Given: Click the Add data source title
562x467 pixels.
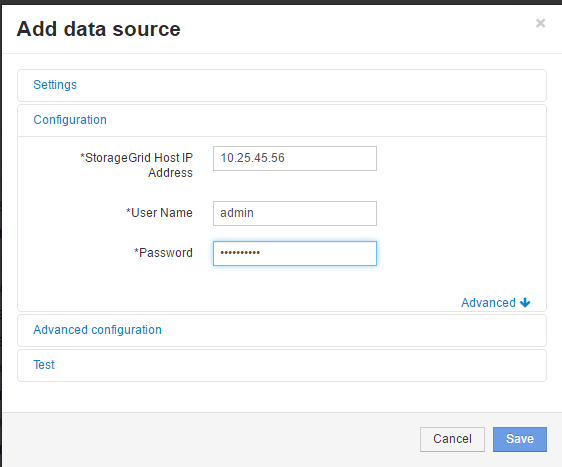Looking at the screenshot, I should coord(99,29).
